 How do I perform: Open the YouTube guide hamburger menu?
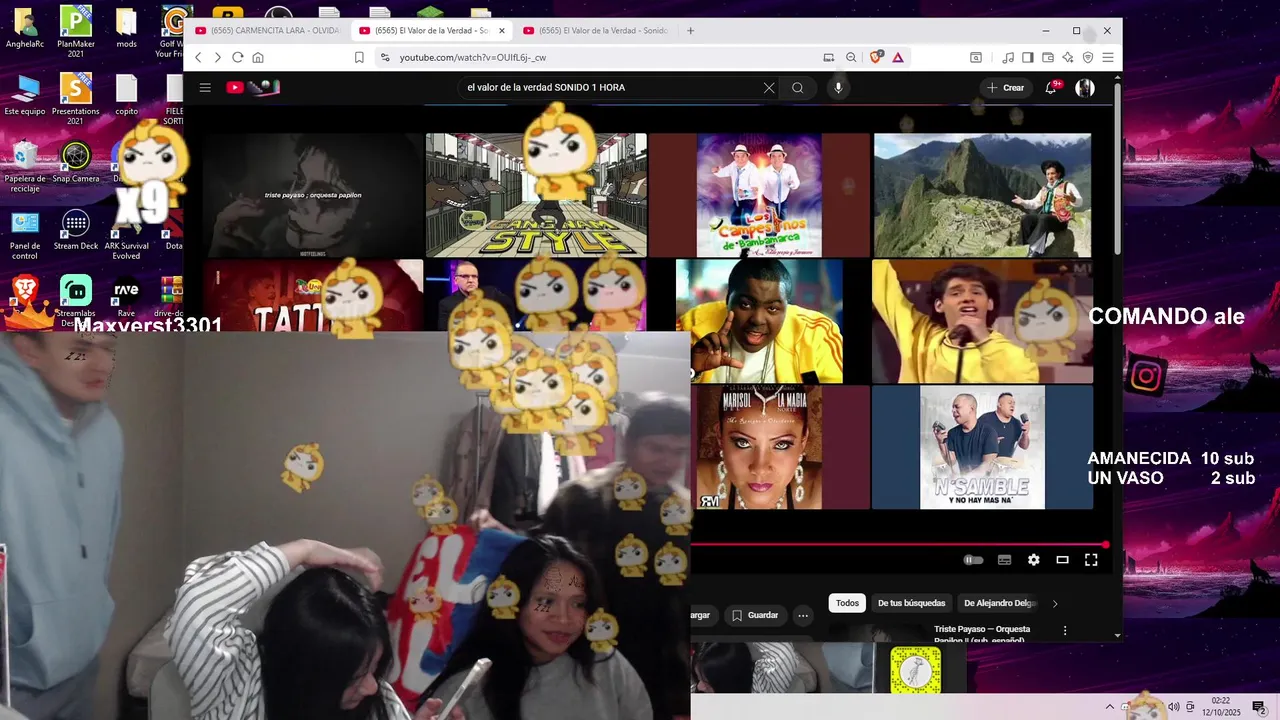click(x=205, y=88)
